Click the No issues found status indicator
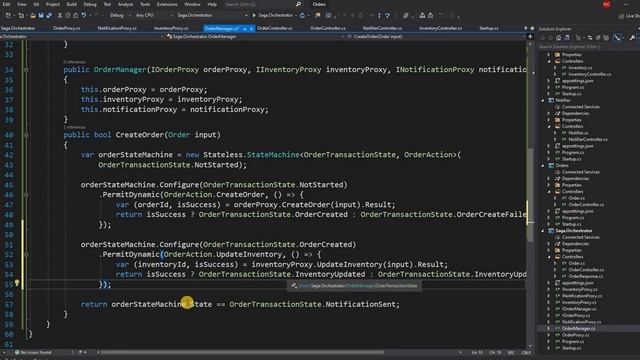Viewport: 640px width, 360px height. 33,352
